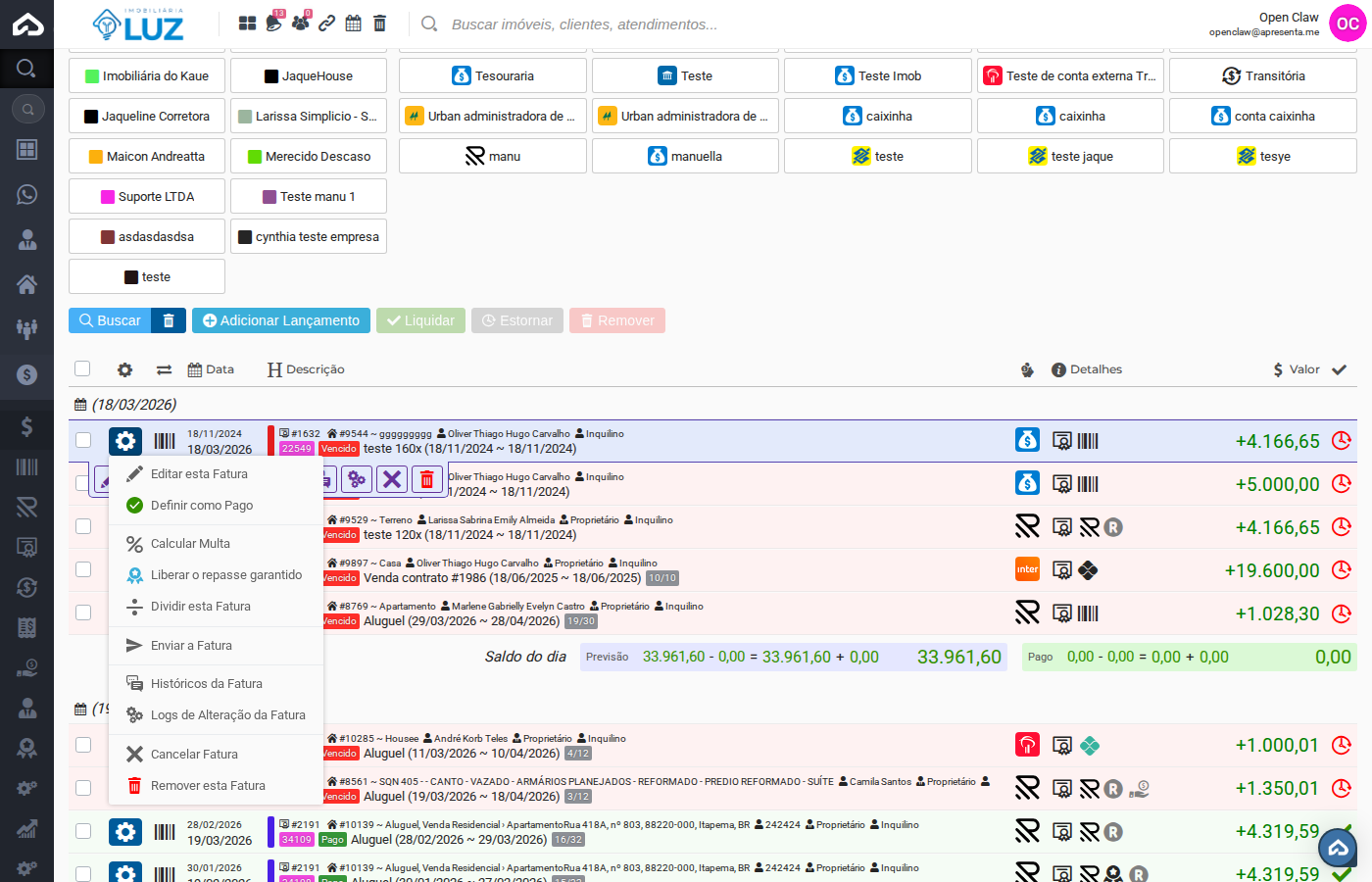Viewport: 1372px width, 882px height.
Task: Click the blue trash icon beside Buscar
Action: (x=169, y=320)
